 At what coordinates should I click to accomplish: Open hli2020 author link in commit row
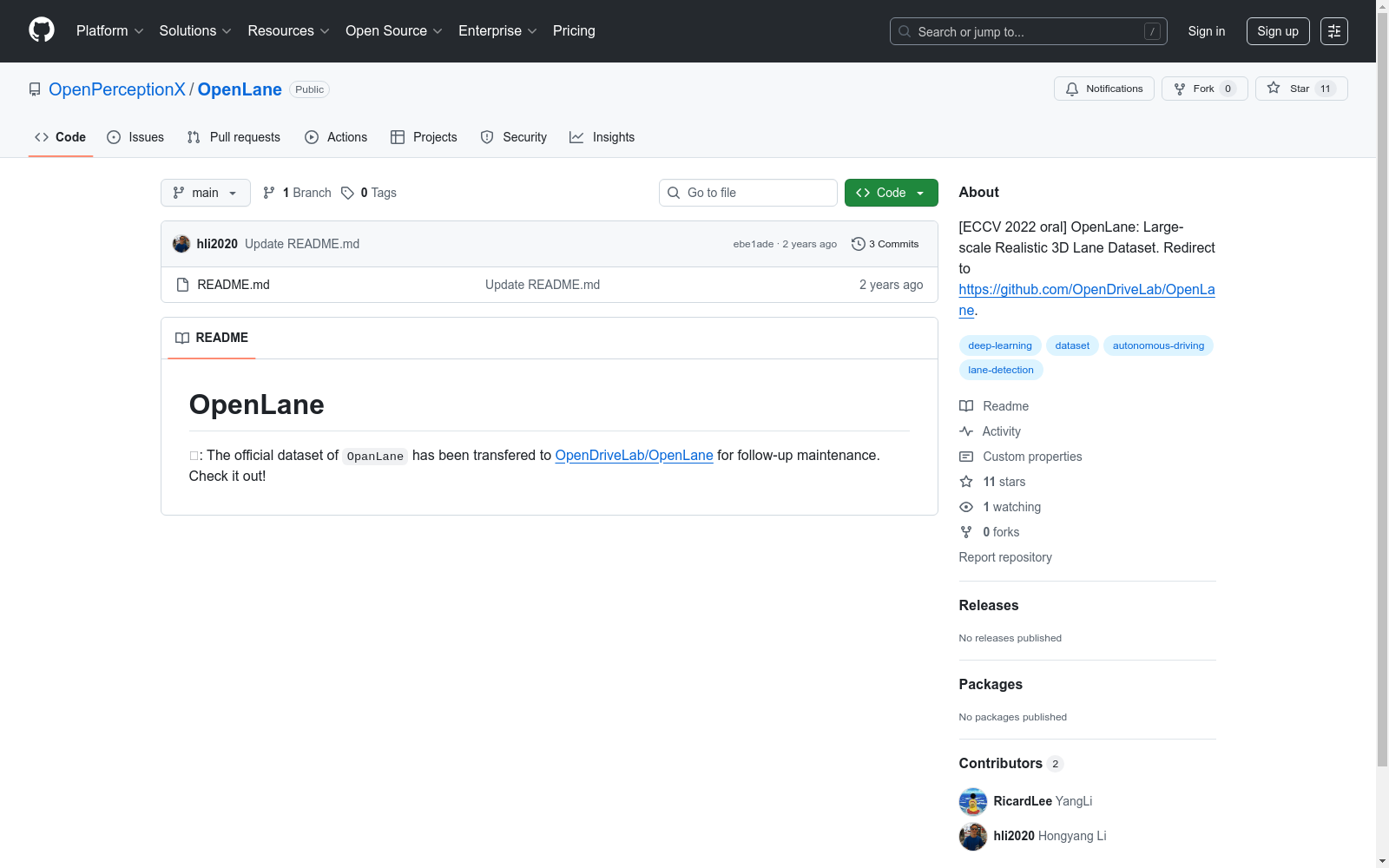pyautogui.click(x=217, y=244)
